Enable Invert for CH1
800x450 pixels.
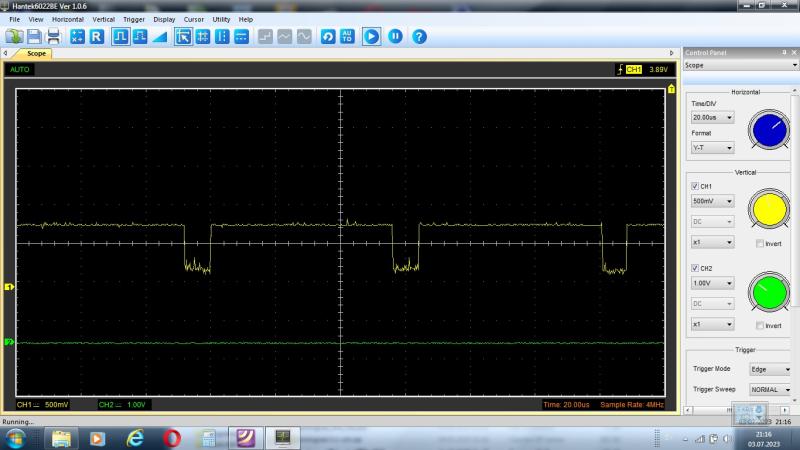[x=760, y=243]
